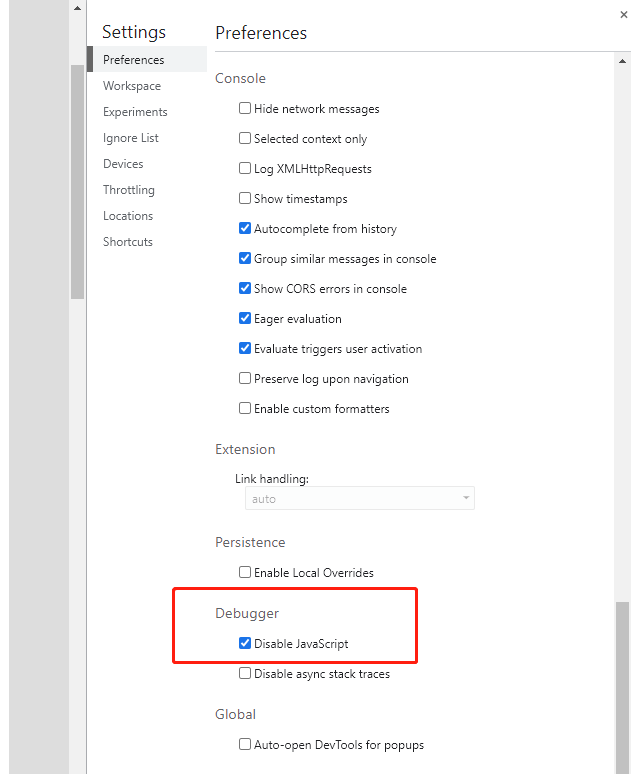
Task: Switch to the Experiments tab
Action: [x=135, y=112]
